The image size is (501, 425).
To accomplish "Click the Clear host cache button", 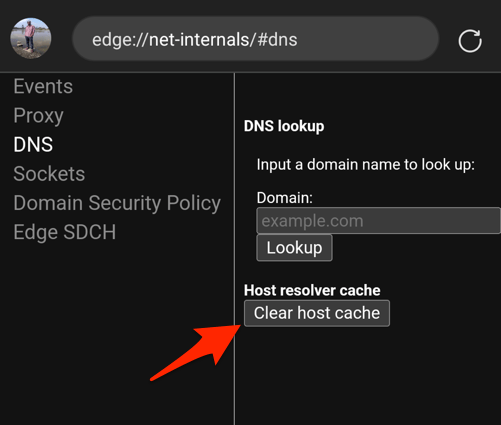I will pos(317,313).
